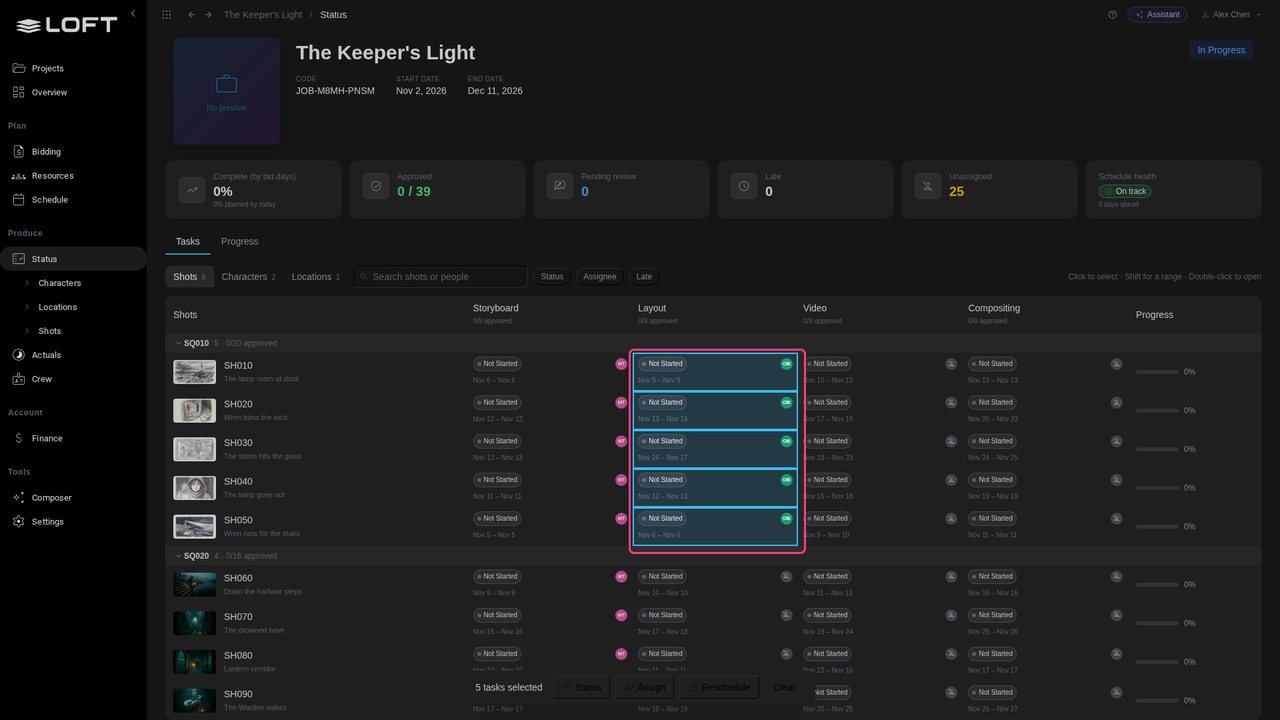Open the app grid launcher icon

[166, 15]
